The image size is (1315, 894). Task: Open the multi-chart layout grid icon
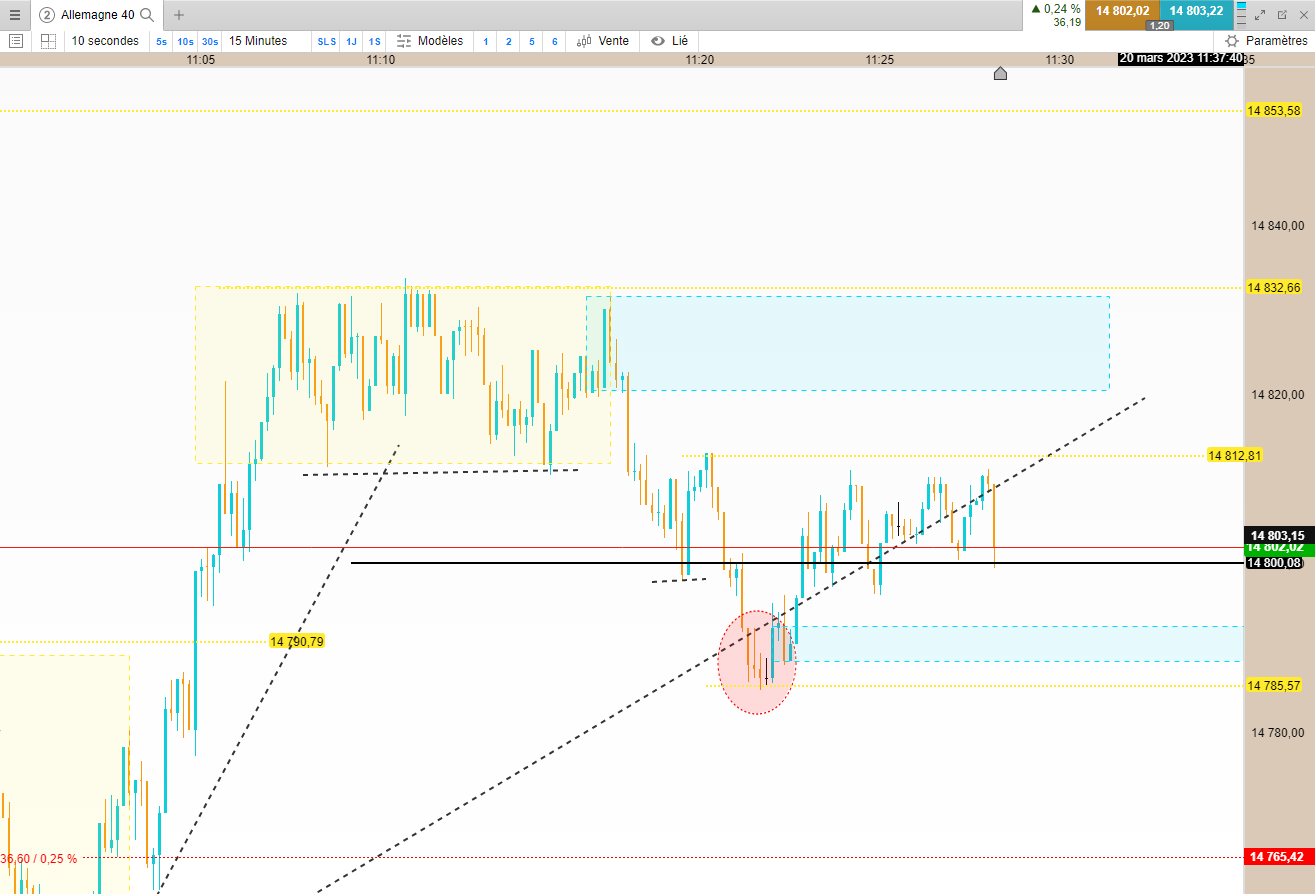48,41
